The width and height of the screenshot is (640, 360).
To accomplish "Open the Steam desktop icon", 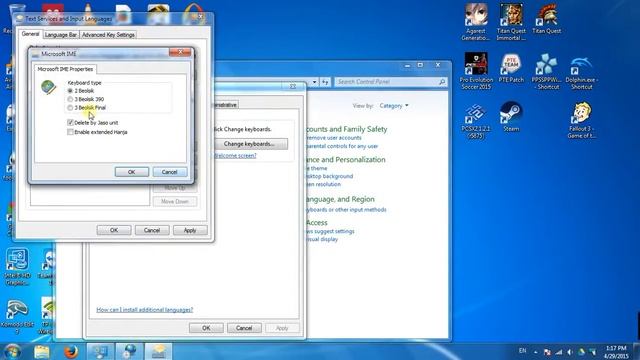I will point(511,117).
